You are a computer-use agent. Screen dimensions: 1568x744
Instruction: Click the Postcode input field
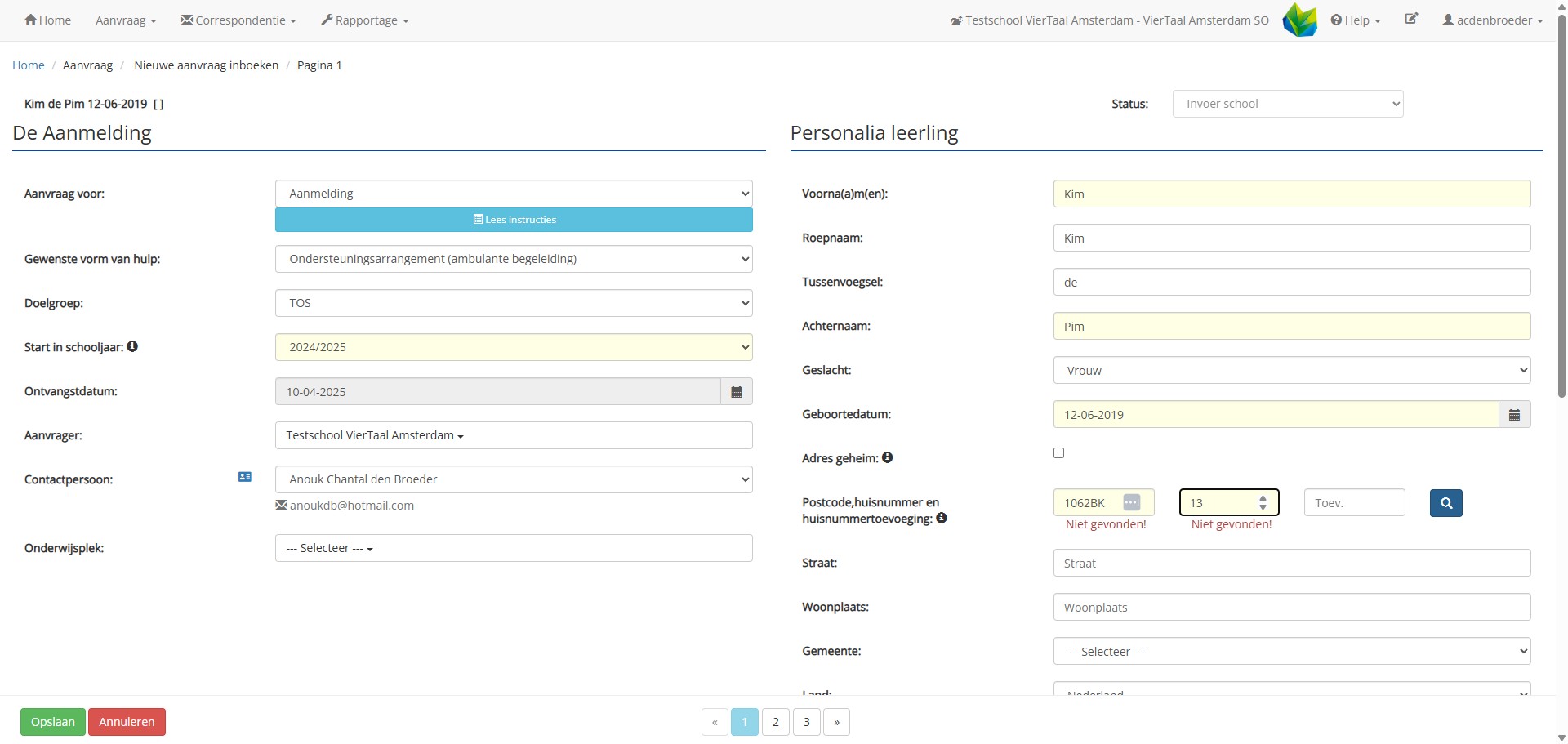click(1104, 502)
